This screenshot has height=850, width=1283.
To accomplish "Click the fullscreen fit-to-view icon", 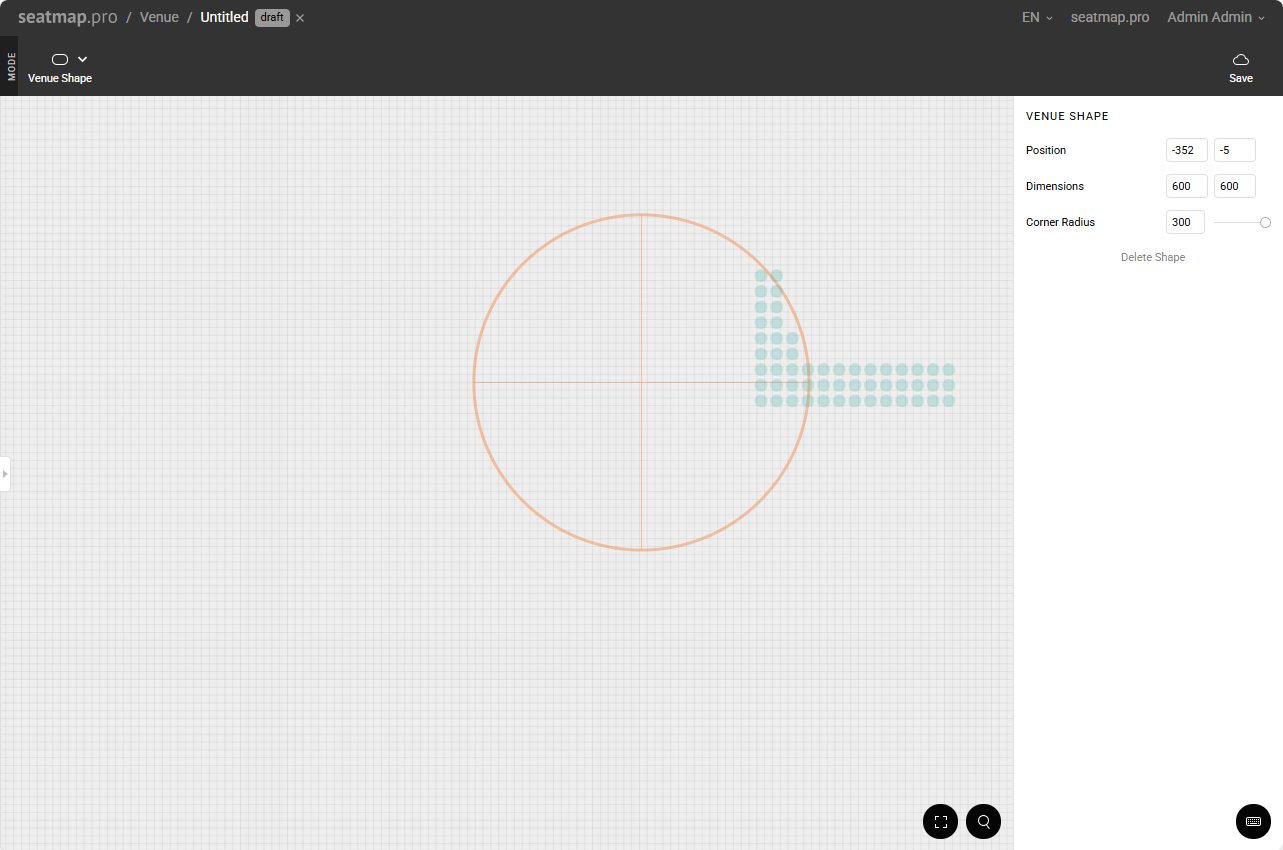I will [x=940, y=822].
